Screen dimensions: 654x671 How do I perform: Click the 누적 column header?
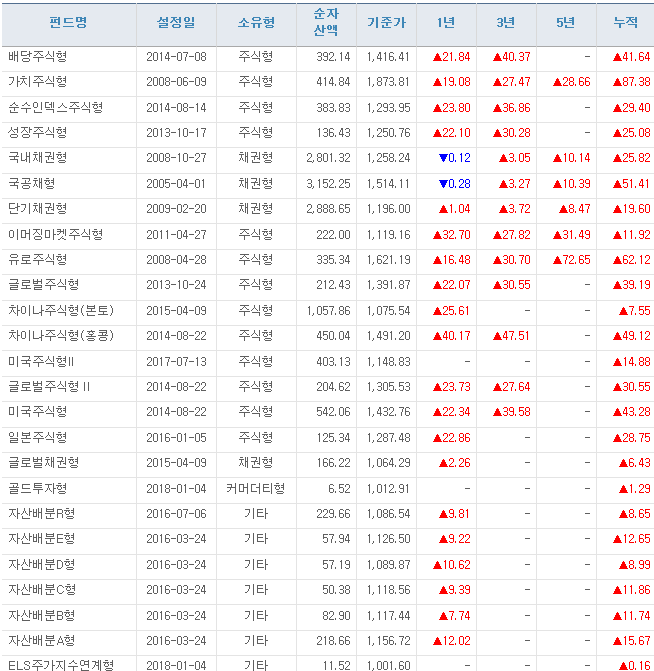click(626, 23)
